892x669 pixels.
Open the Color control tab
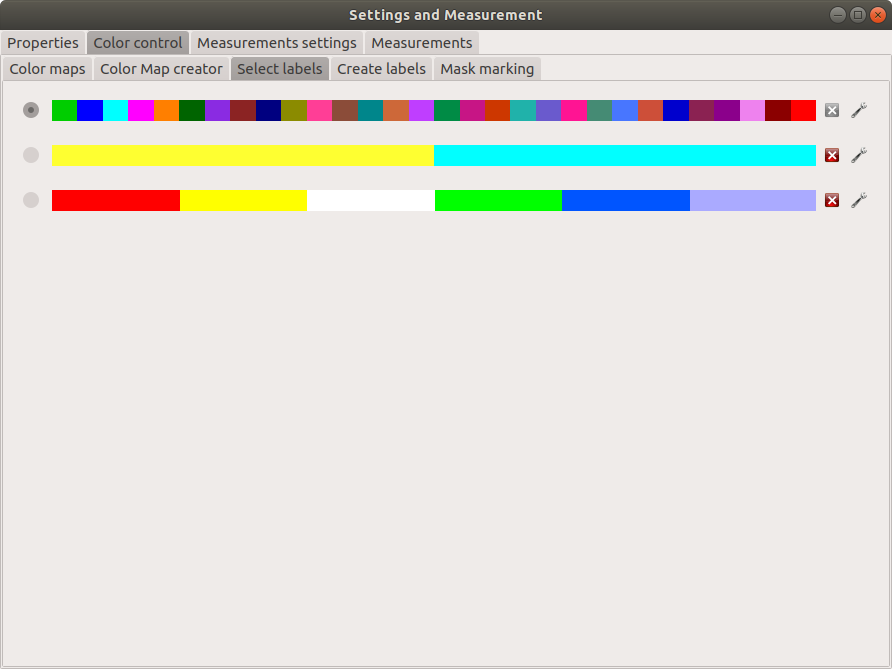(138, 43)
